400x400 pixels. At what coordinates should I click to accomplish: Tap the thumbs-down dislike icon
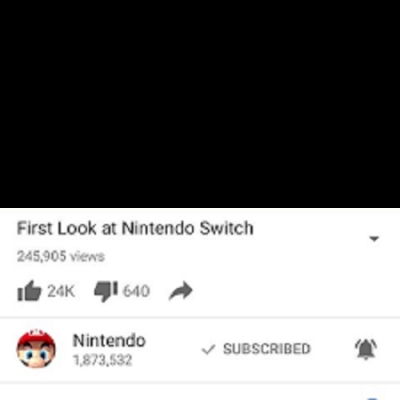[x=106, y=291]
